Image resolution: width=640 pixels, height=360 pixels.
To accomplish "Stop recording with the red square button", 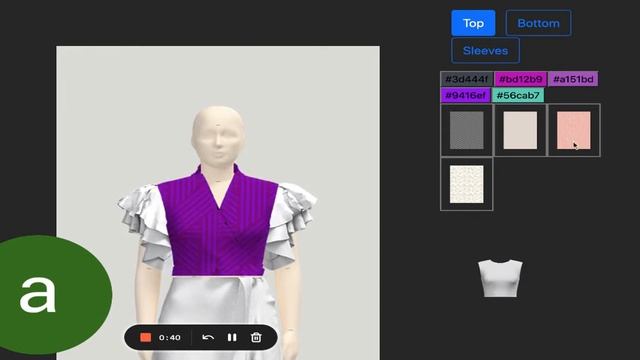I will [146, 338].
